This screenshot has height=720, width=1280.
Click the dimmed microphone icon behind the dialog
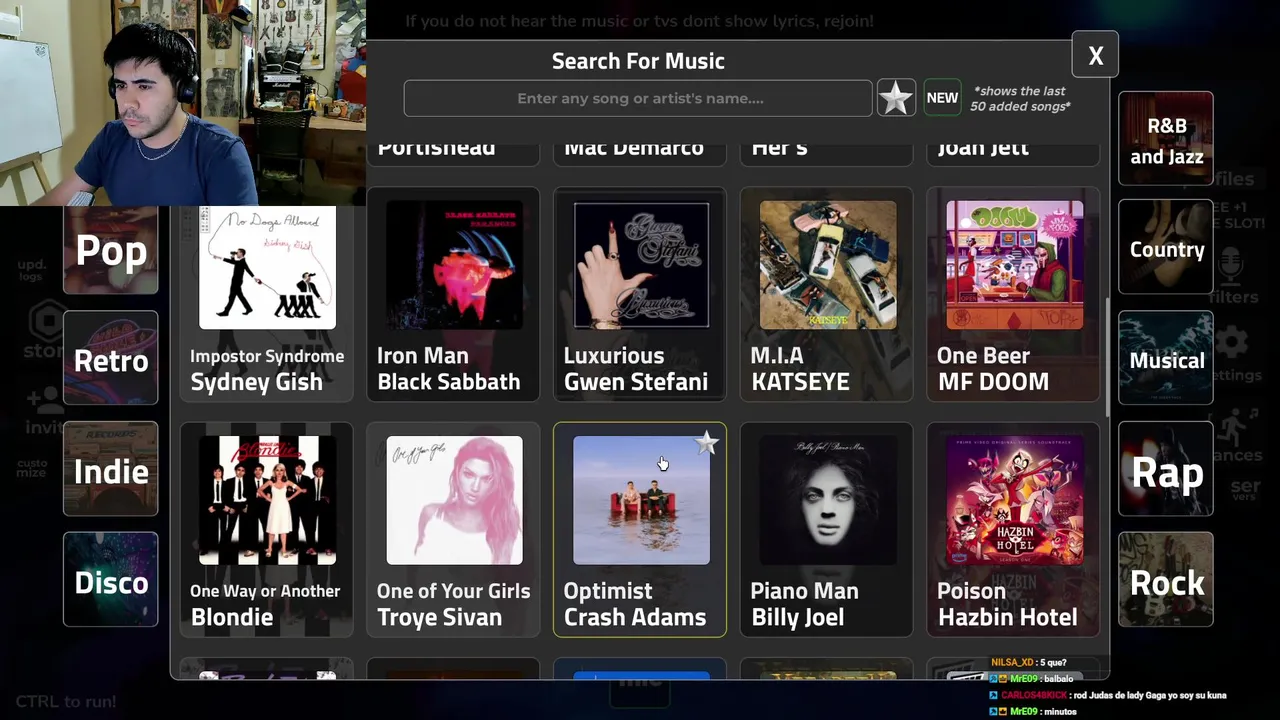click(1231, 267)
